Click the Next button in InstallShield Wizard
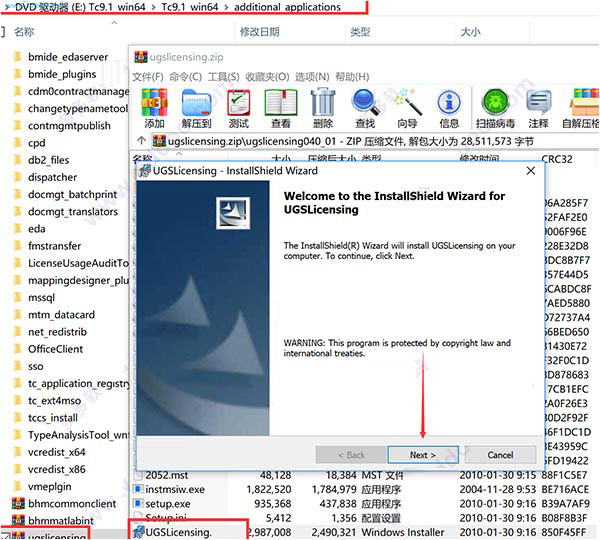The height and width of the screenshot is (540, 600). pyautogui.click(x=423, y=455)
